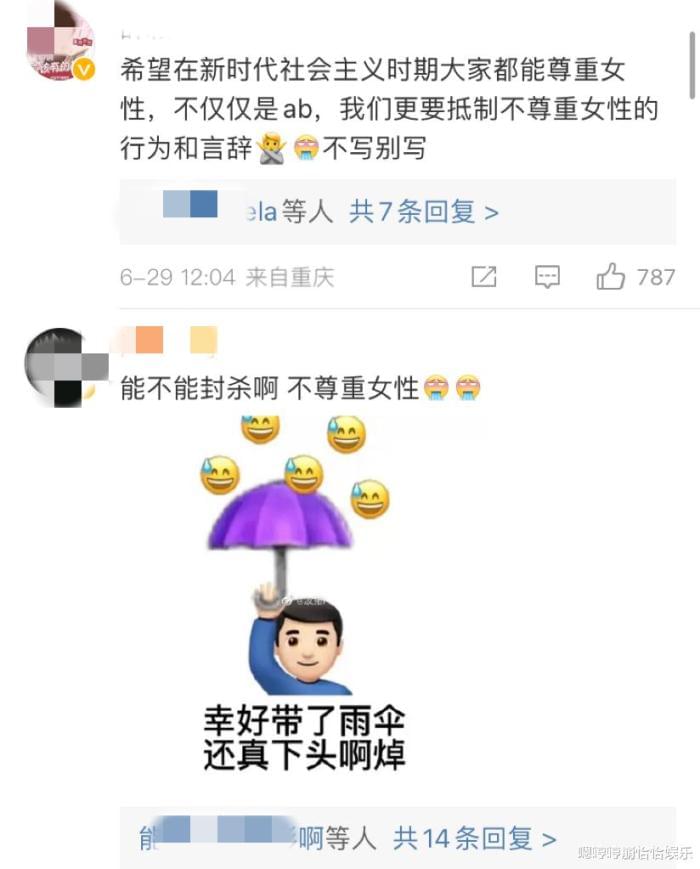Screen dimensions: 700x869
Task: Select the second commenter's blurred username
Action: 171,340
